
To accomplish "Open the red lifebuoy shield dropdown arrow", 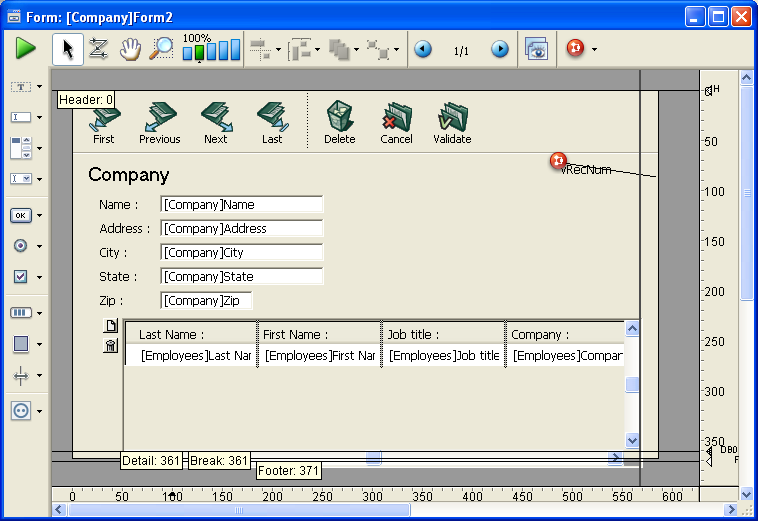I will pos(595,49).
